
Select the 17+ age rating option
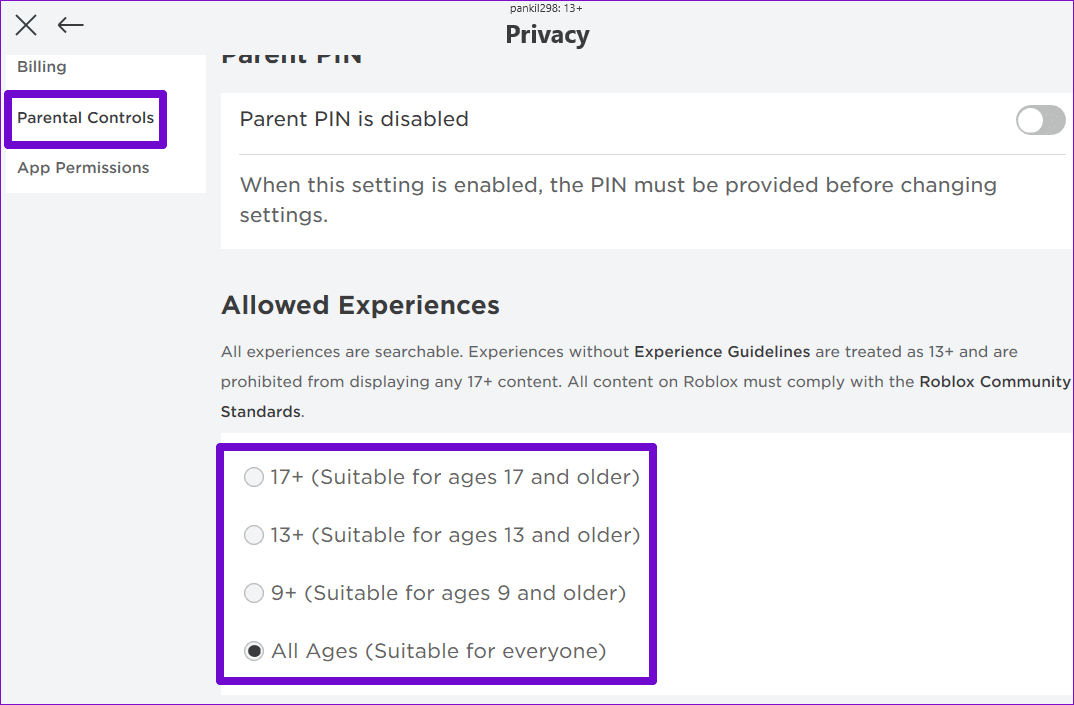(253, 477)
